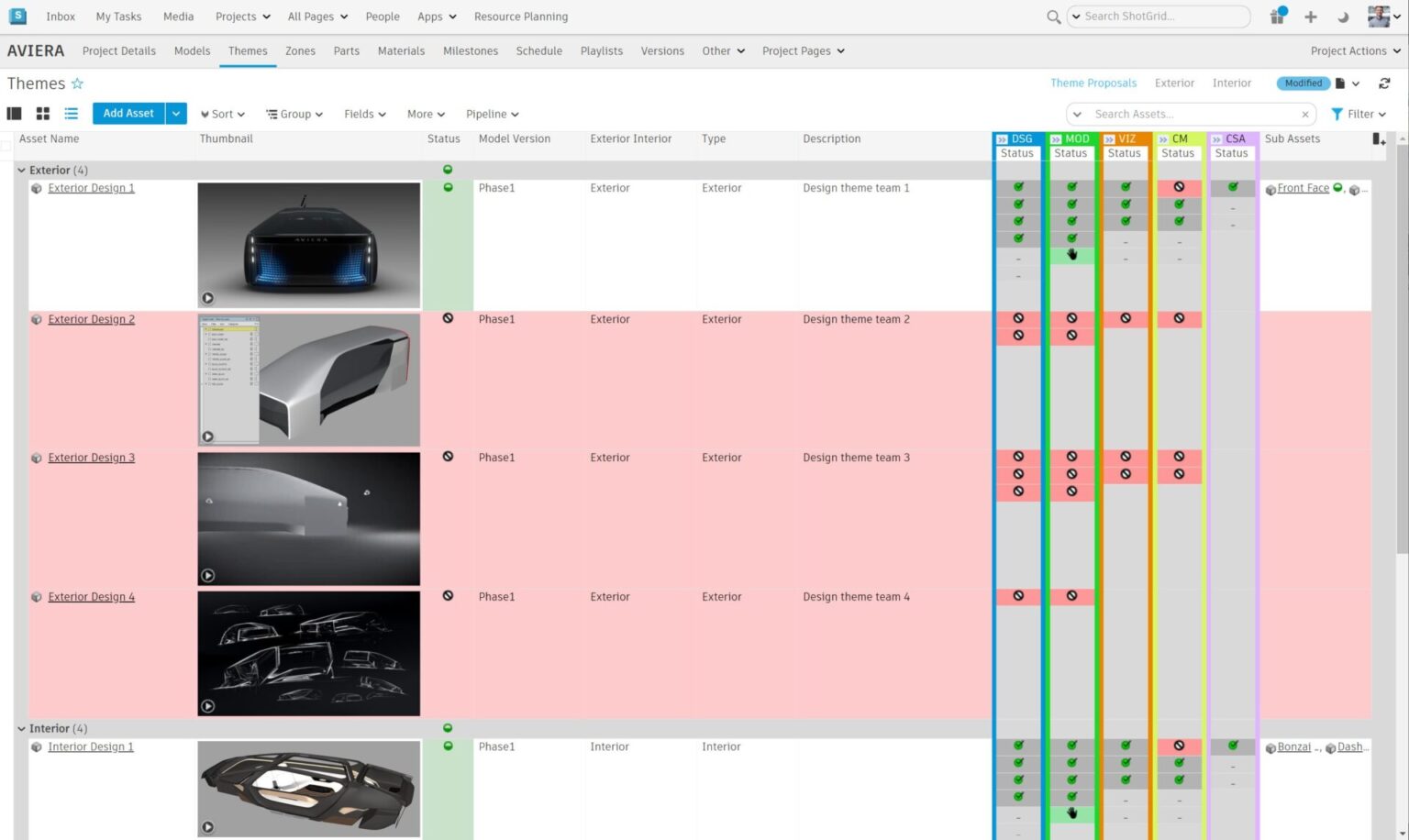Refresh the page using the reload icon
Image resolution: width=1409 pixels, height=840 pixels.
1384,83
